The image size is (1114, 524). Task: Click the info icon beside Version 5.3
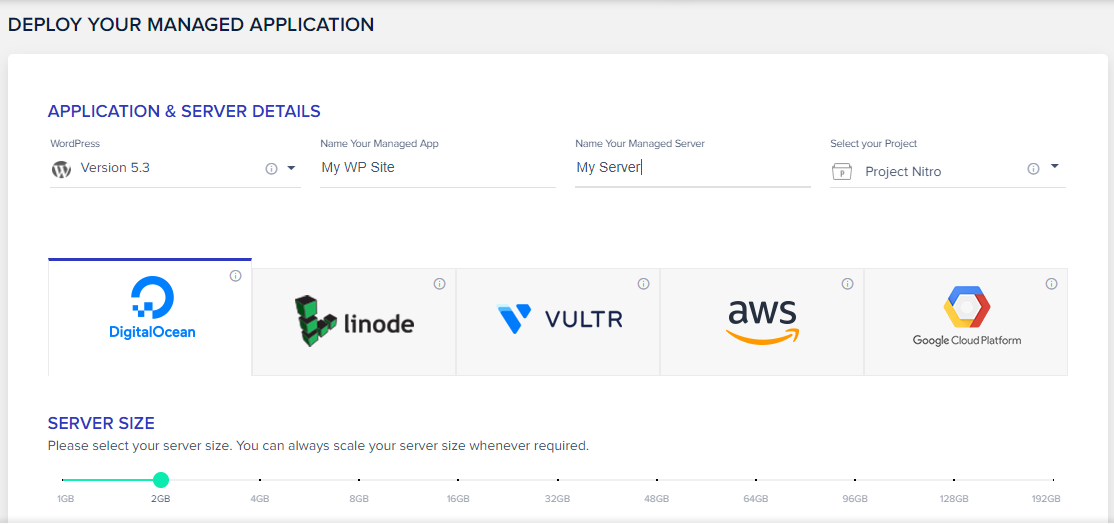(x=271, y=169)
